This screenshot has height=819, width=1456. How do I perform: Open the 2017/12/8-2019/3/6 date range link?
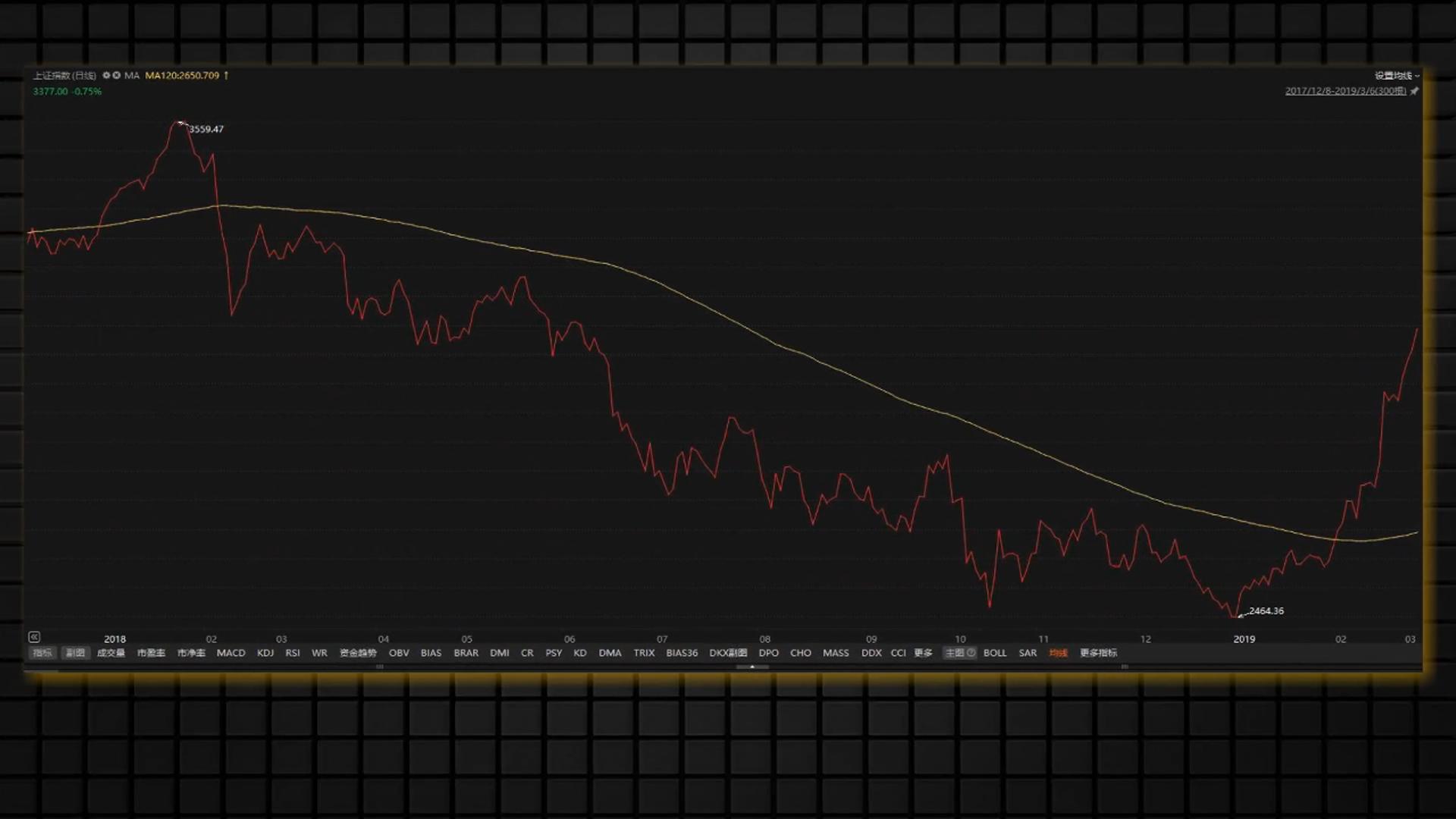[1345, 91]
